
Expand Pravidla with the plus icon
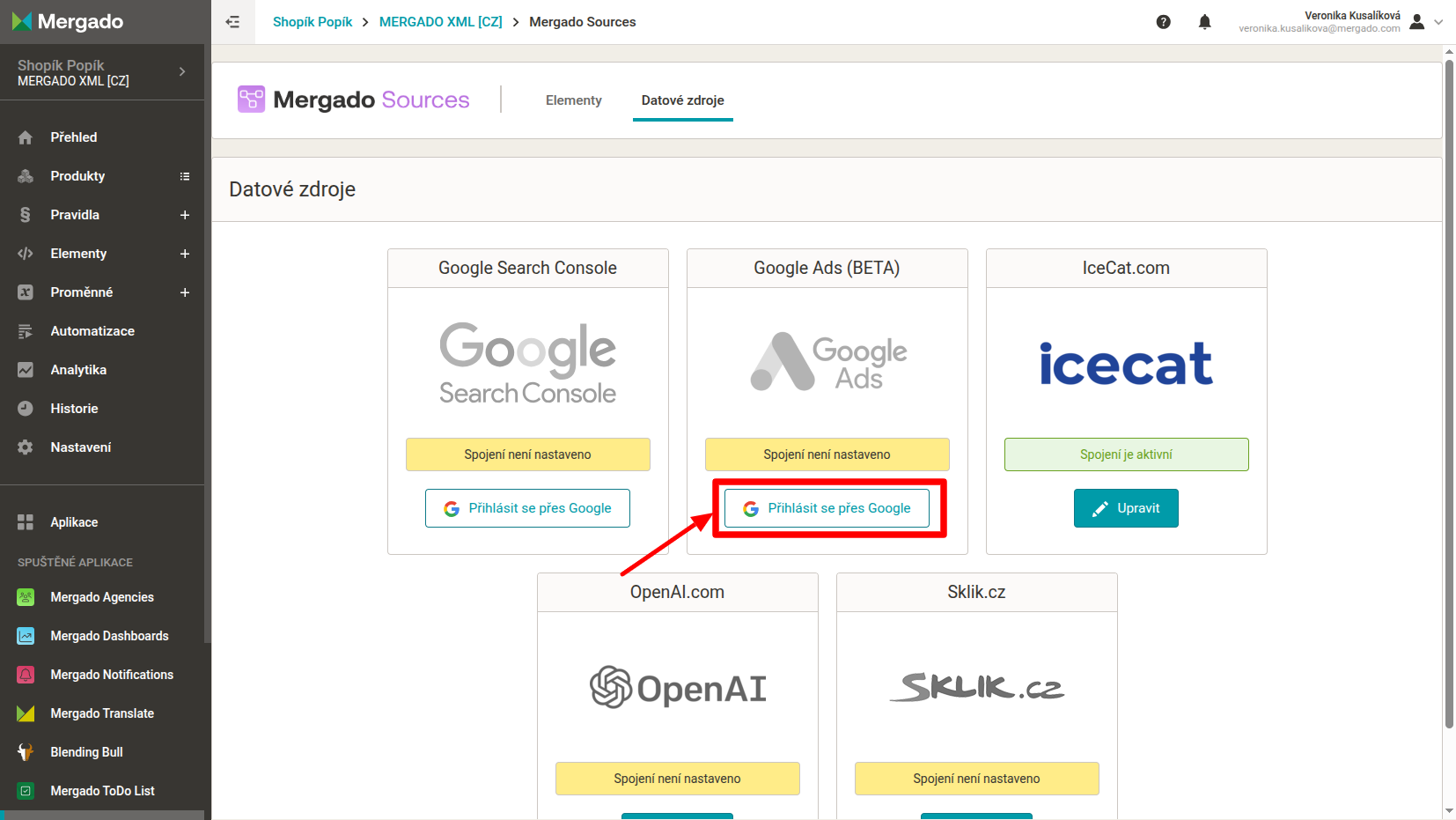pyautogui.click(x=185, y=215)
